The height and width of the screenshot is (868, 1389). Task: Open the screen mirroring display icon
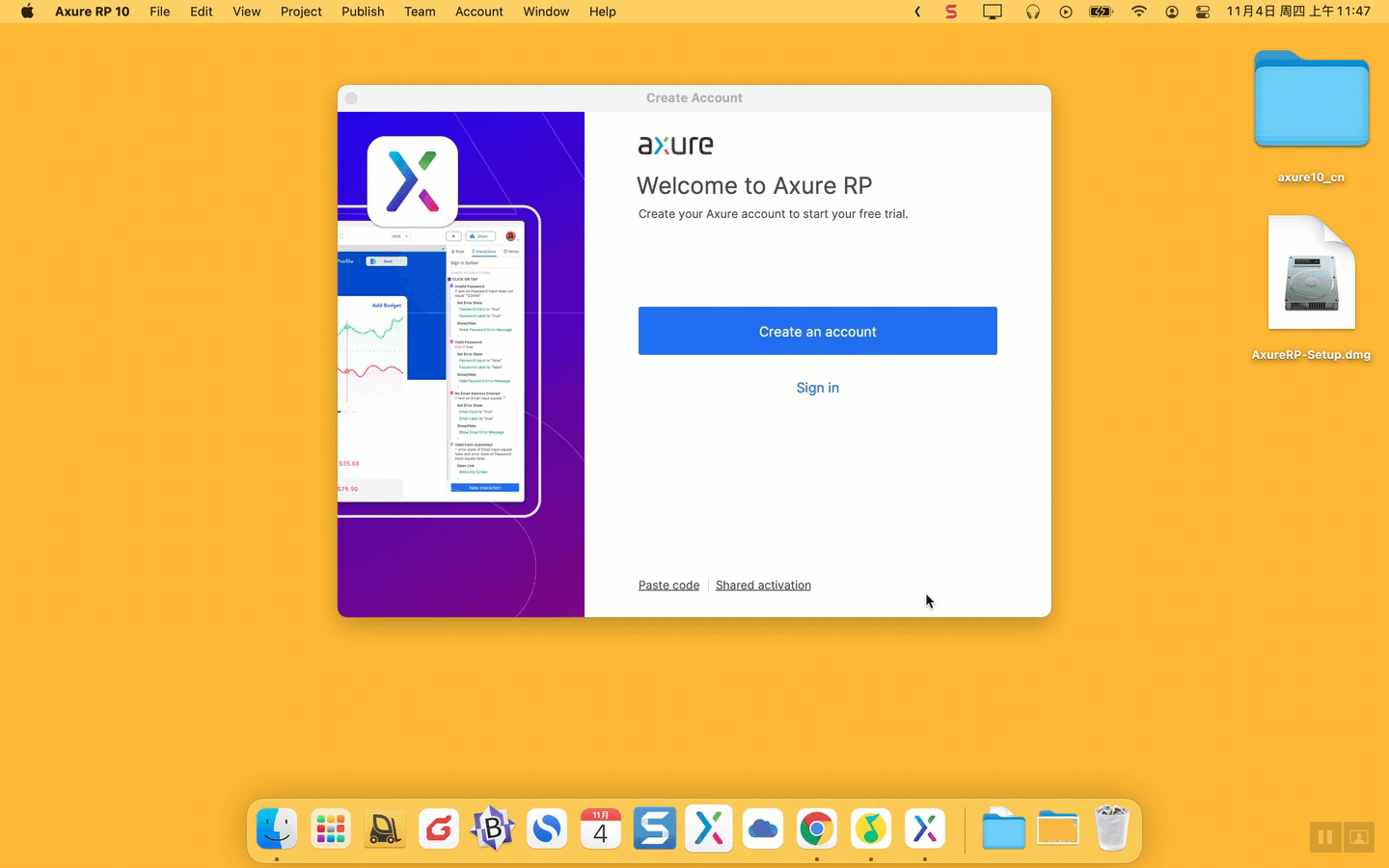[993, 12]
